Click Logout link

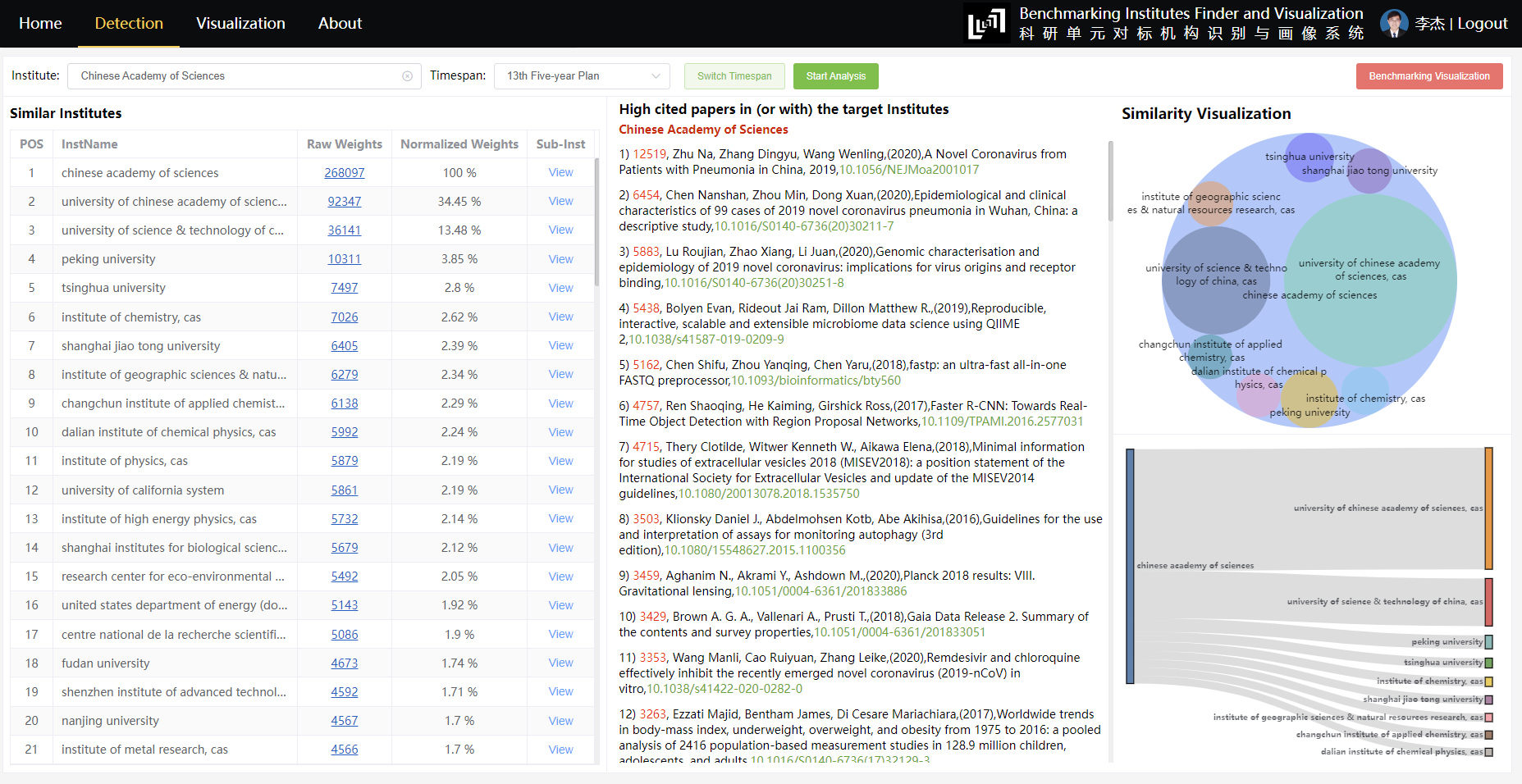(1483, 23)
